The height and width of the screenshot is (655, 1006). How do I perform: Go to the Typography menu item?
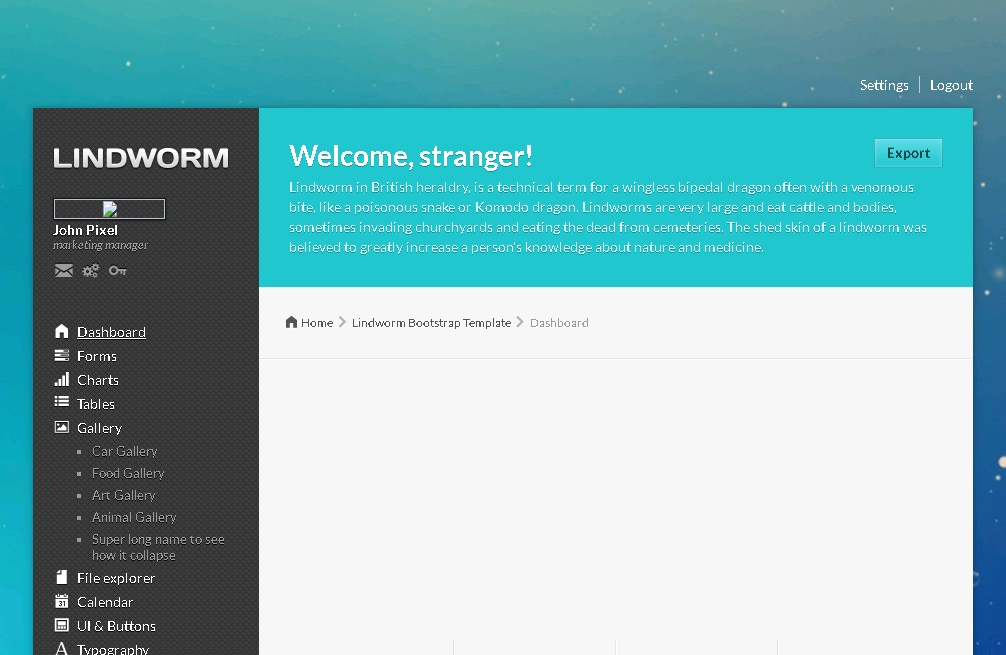[x=113, y=648]
